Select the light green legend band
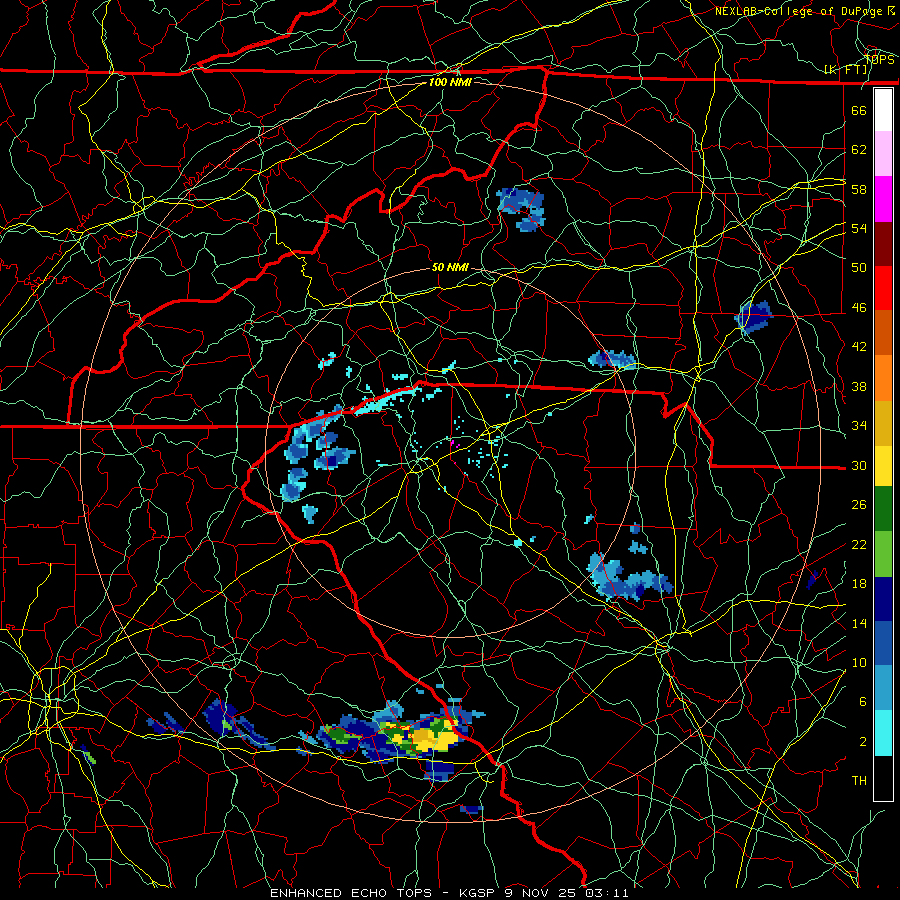The height and width of the screenshot is (900, 900). pyautogui.click(x=883, y=554)
